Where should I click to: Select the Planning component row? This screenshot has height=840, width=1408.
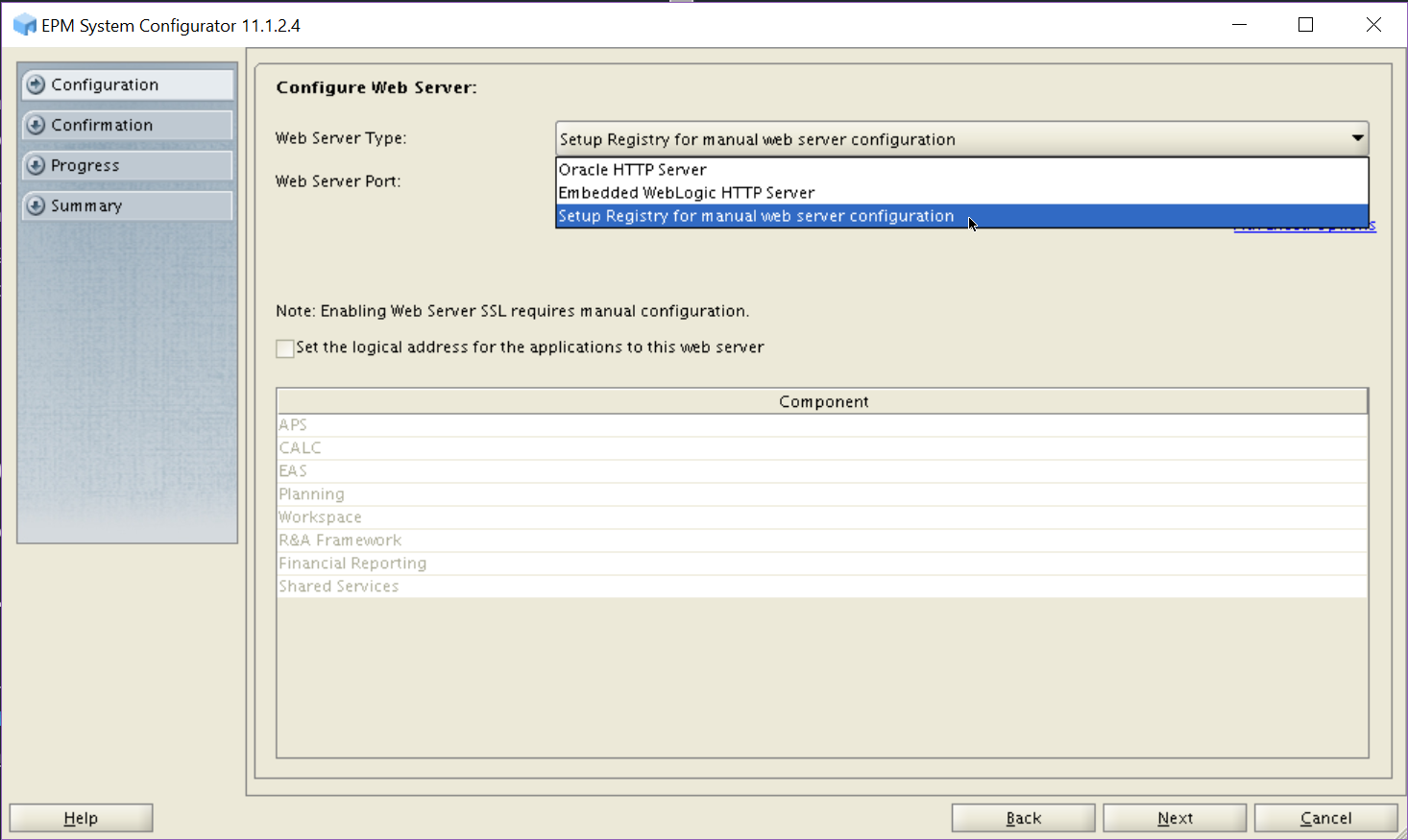[823, 494]
